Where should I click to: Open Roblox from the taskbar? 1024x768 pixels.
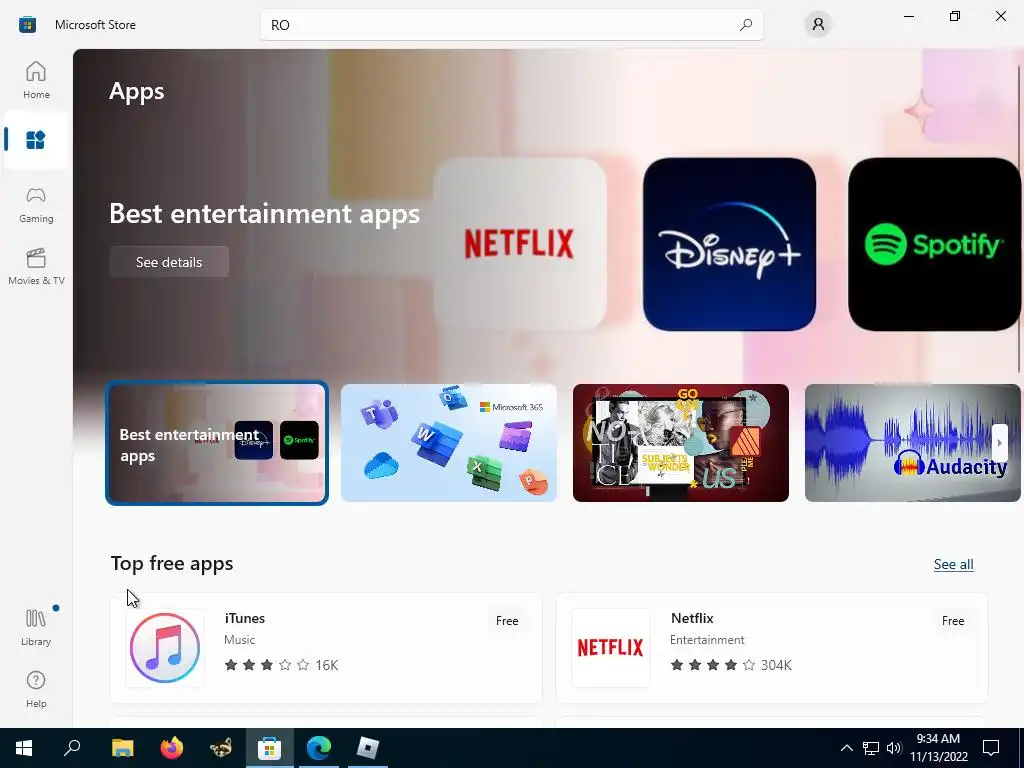pos(368,748)
